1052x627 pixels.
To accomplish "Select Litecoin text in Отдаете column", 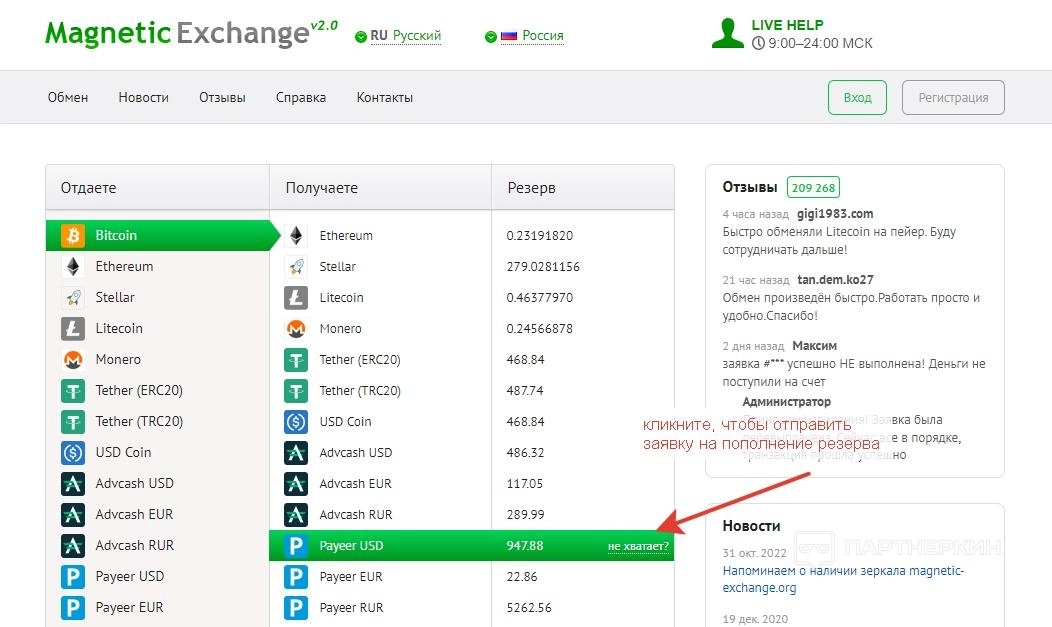I will (x=119, y=329).
